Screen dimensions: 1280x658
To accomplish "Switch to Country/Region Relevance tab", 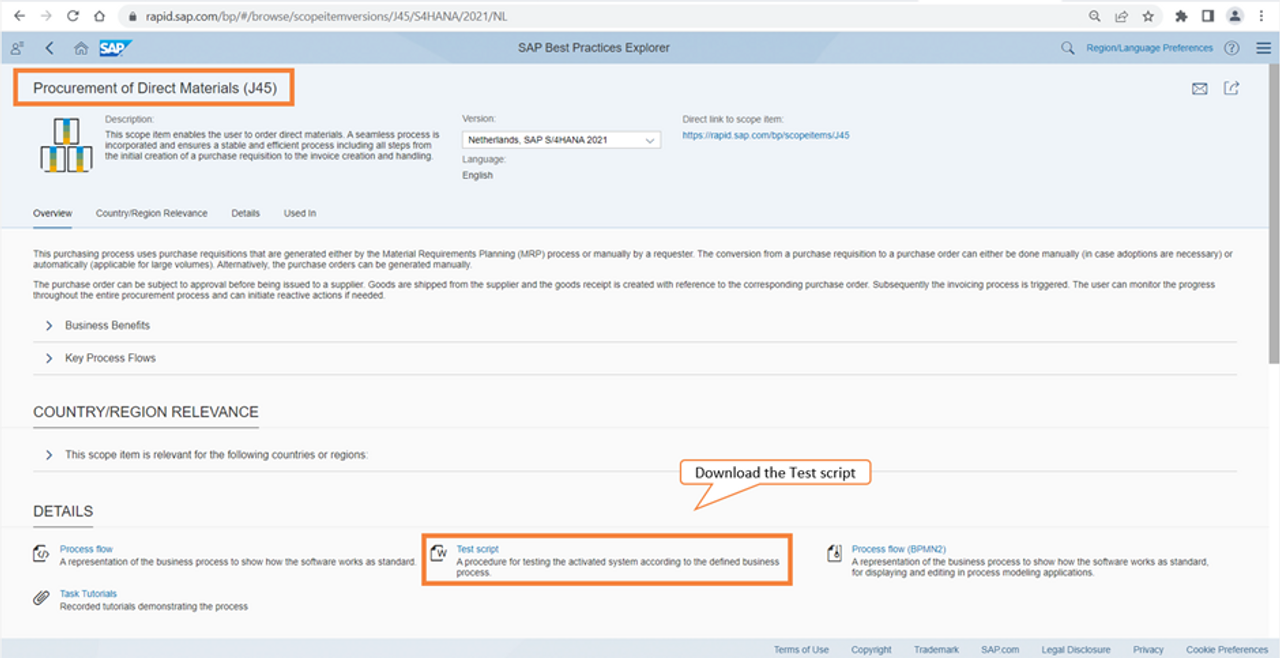I will click(152, 213).
